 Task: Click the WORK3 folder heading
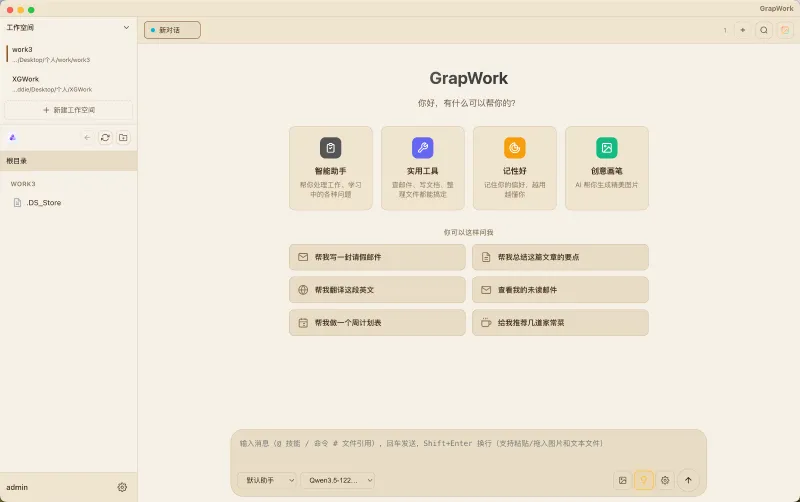23,184
